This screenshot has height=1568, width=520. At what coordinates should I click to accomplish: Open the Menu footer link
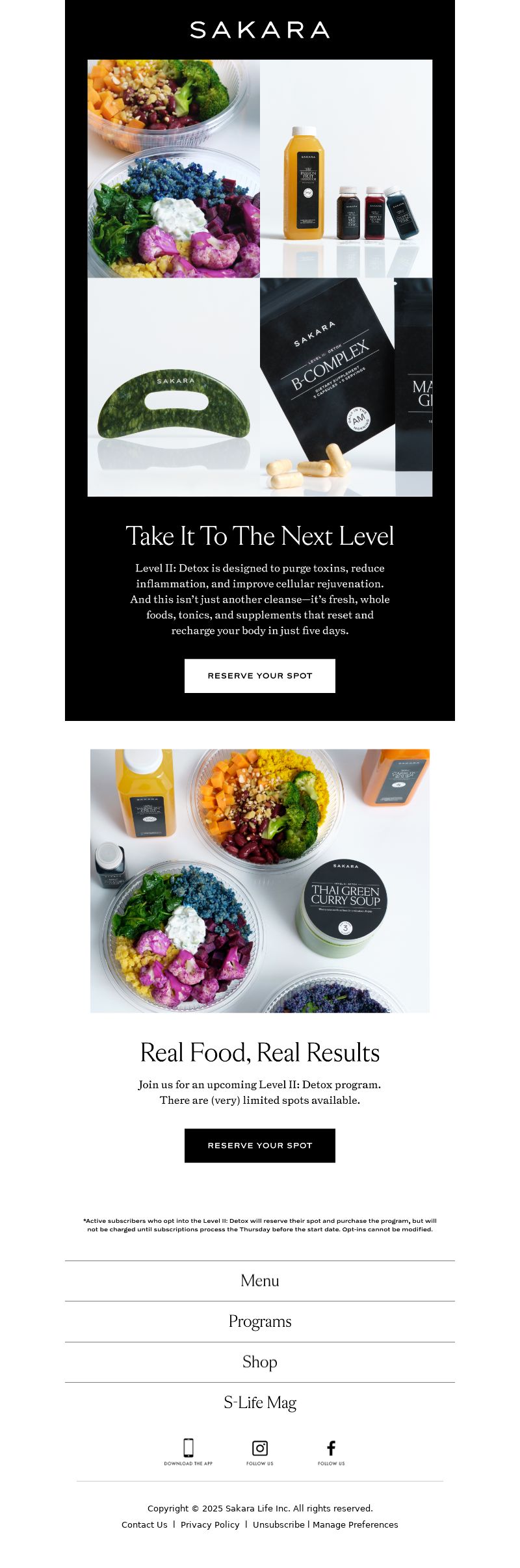coord(260,1281)
